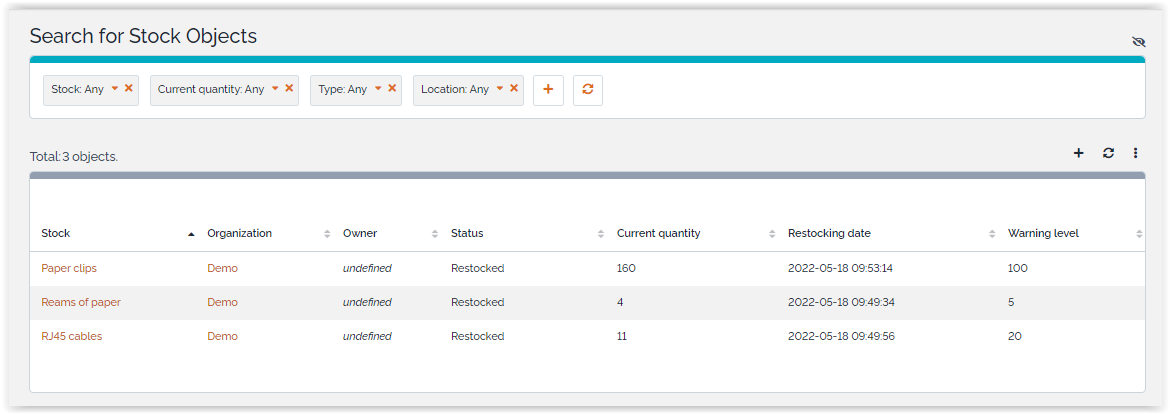Open the list's three-dot options menu
1170x414 pixels.
point(1136,153)
